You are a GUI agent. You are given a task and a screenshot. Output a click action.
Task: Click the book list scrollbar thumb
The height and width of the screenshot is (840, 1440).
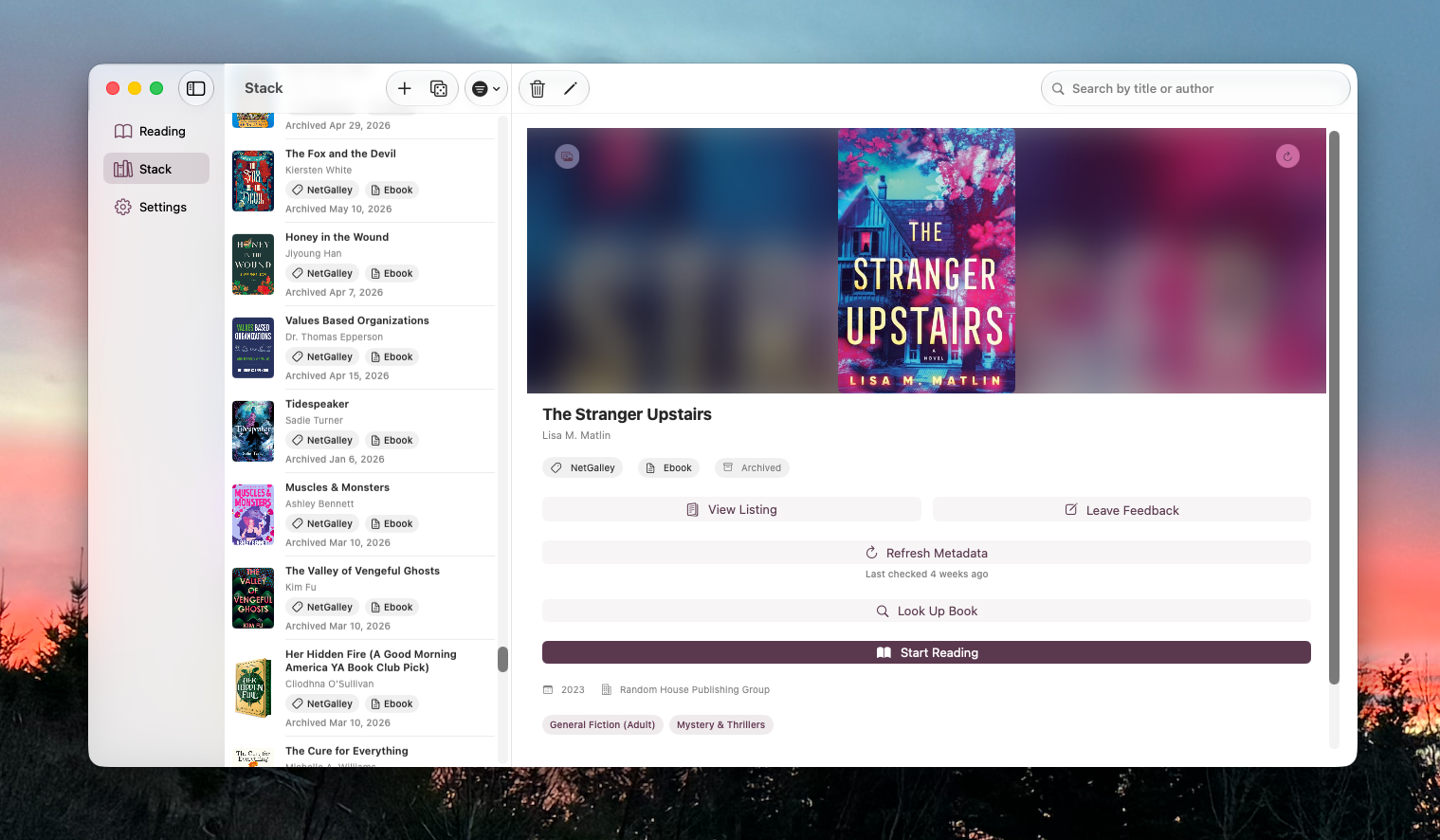[502, 659]
